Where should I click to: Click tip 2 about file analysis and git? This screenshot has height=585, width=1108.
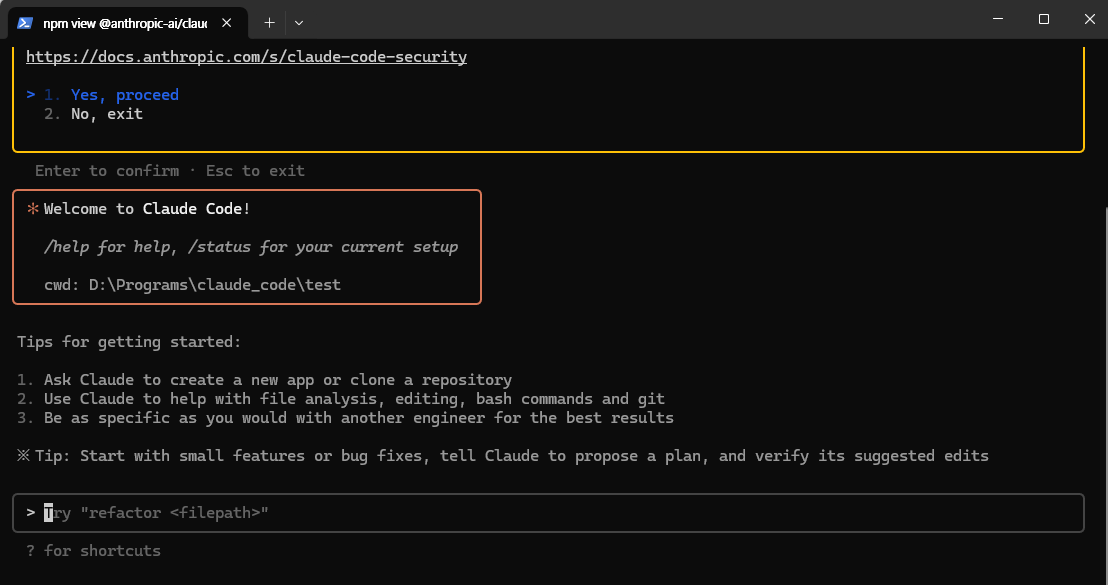click(x=341, y=399)
